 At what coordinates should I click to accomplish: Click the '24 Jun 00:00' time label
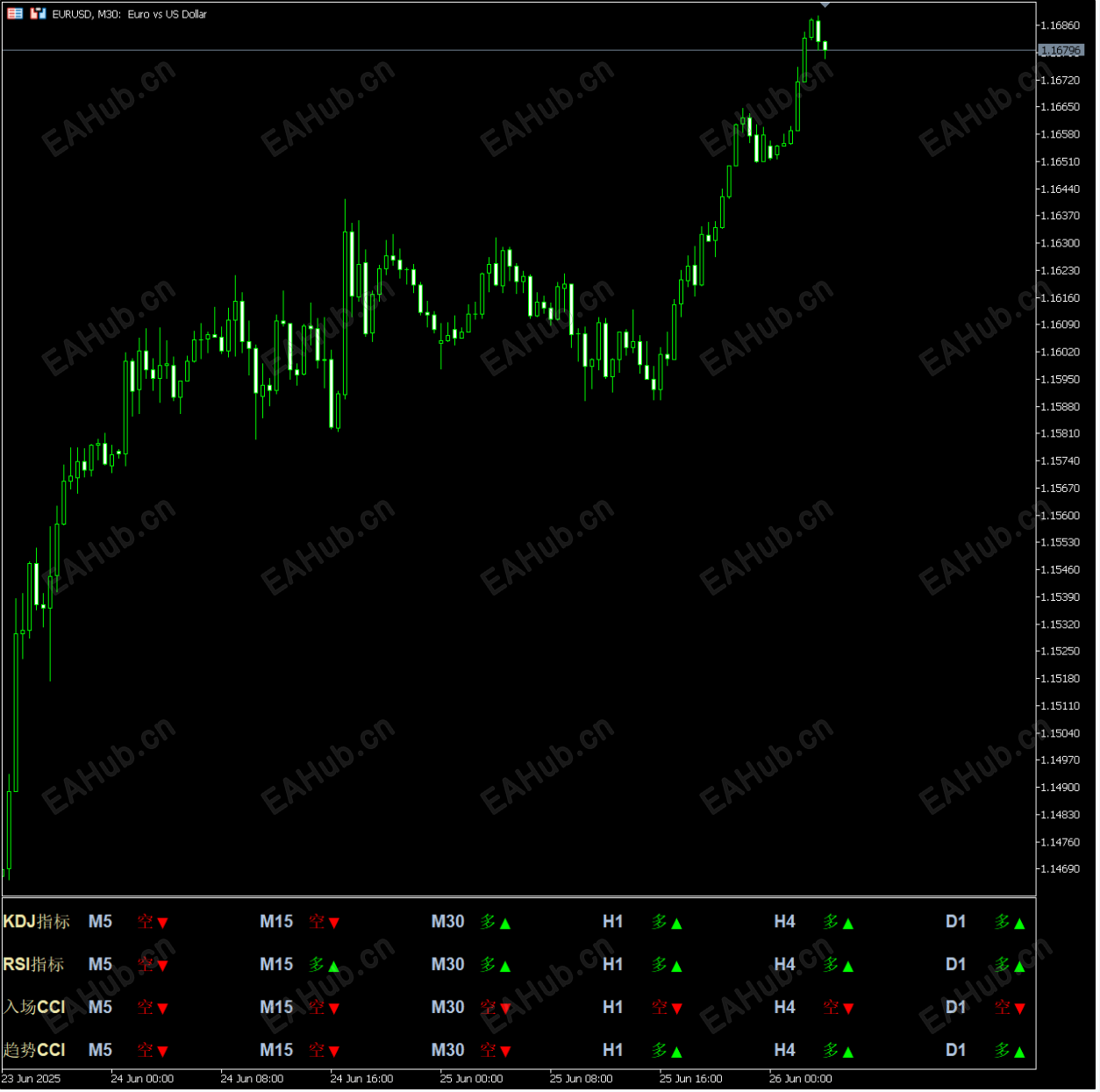(x=142, y=1079)
